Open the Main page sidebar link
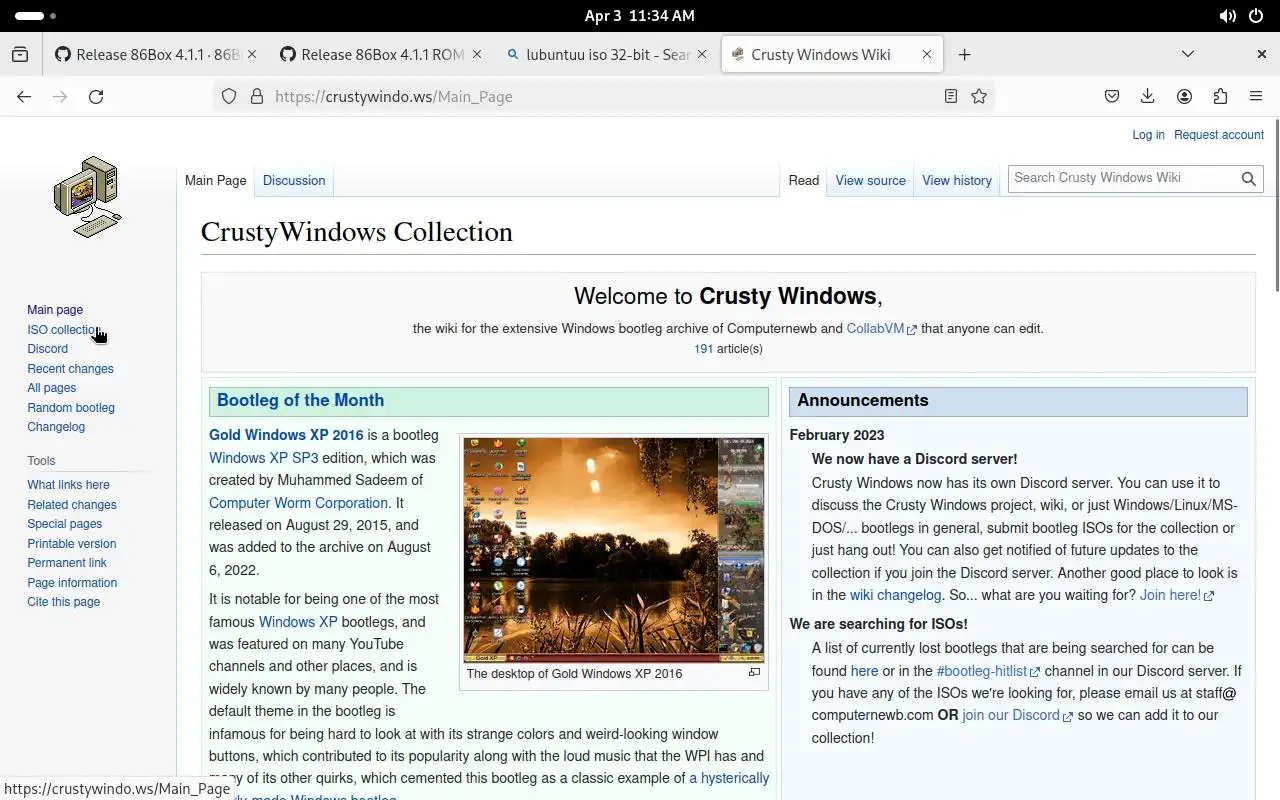1280x800 pixels. (55, 310)
